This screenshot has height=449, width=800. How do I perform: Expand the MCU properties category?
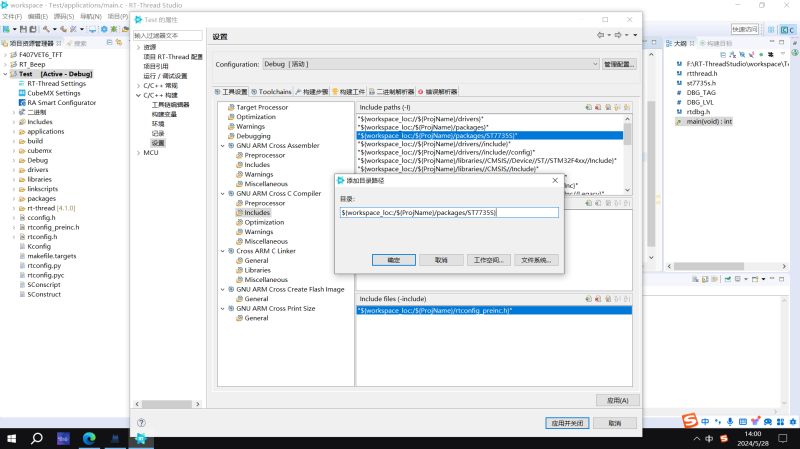pos(138,153)
